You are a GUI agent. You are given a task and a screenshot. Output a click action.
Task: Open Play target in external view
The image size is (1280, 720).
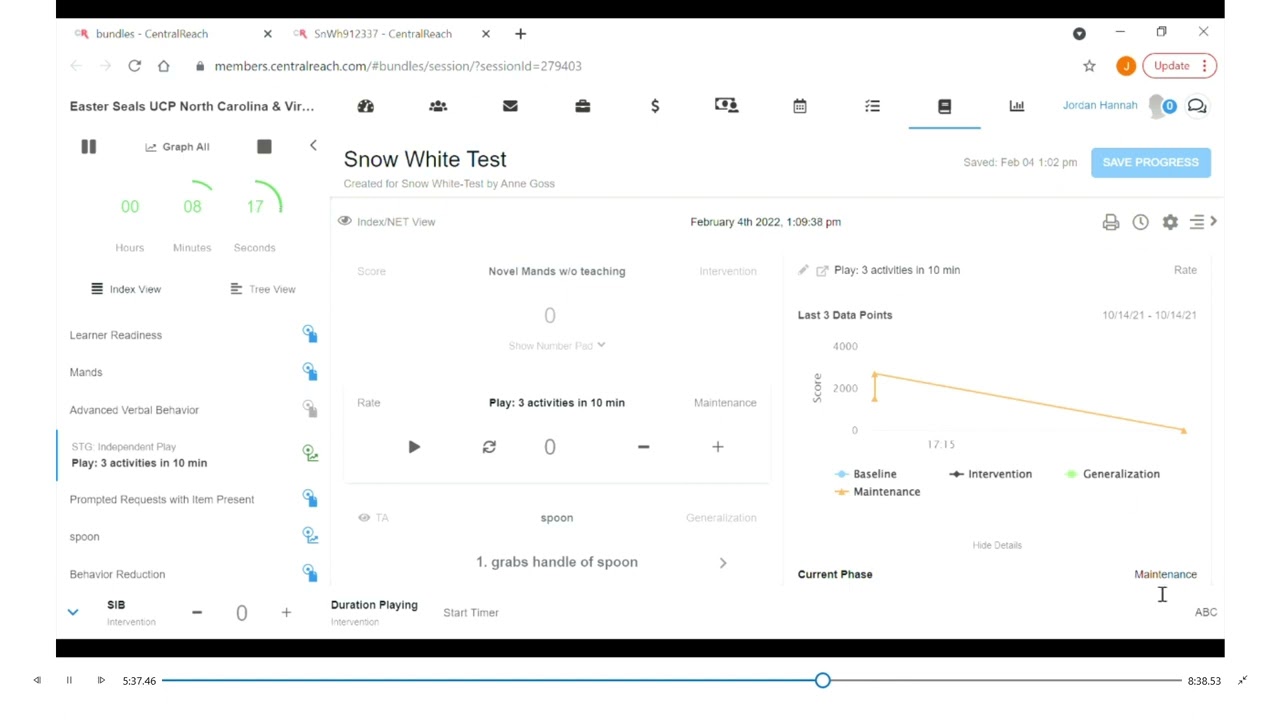[x=822, y=270]
